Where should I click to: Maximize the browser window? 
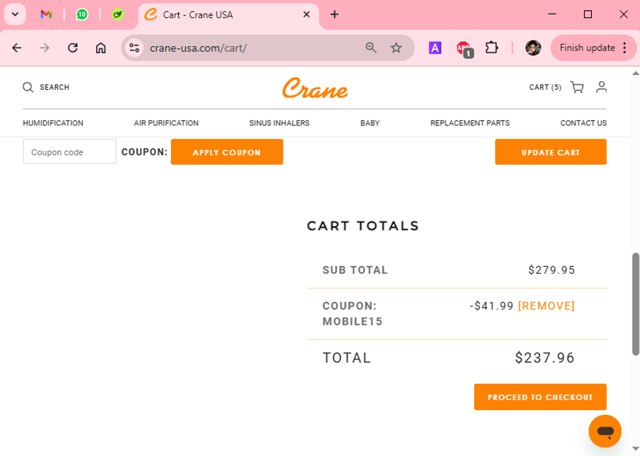coord(588,14)
